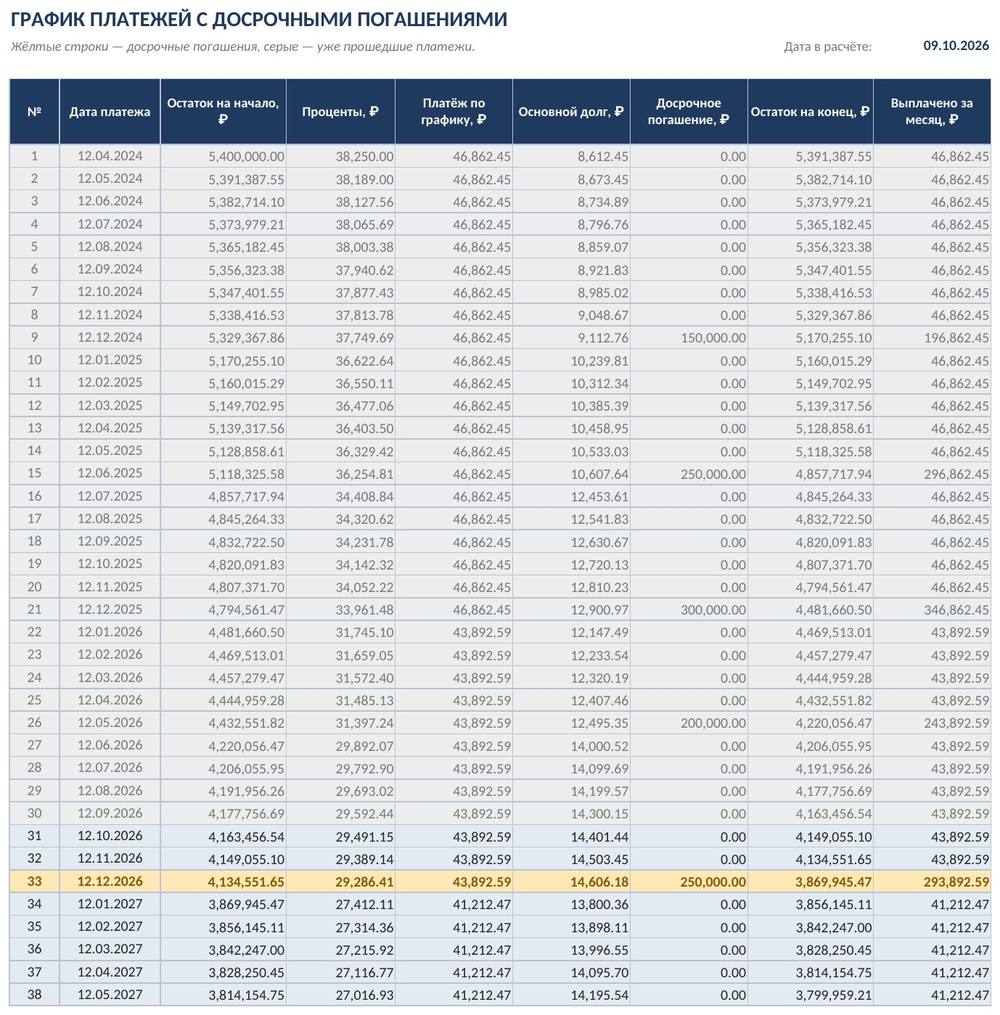The image size is (1000, 1015).
Task: Click the '№' column header
Action: [x=34, y=111]
